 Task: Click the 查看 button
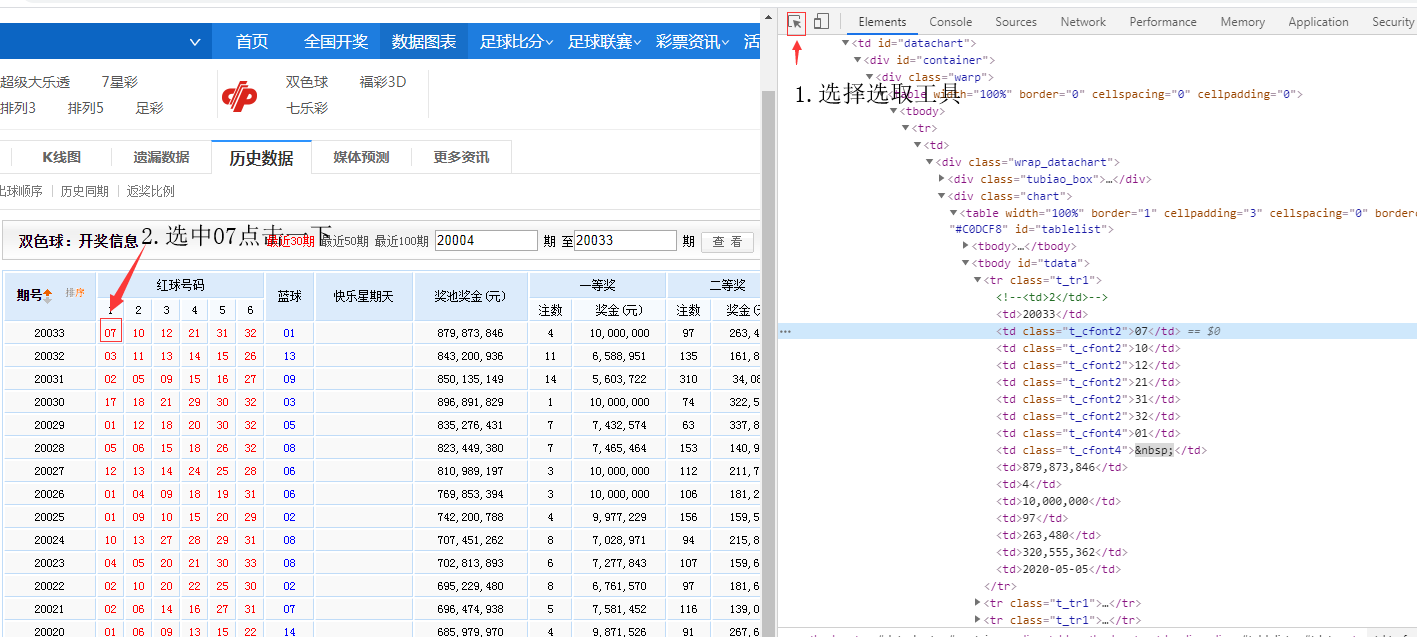[727, 241]
